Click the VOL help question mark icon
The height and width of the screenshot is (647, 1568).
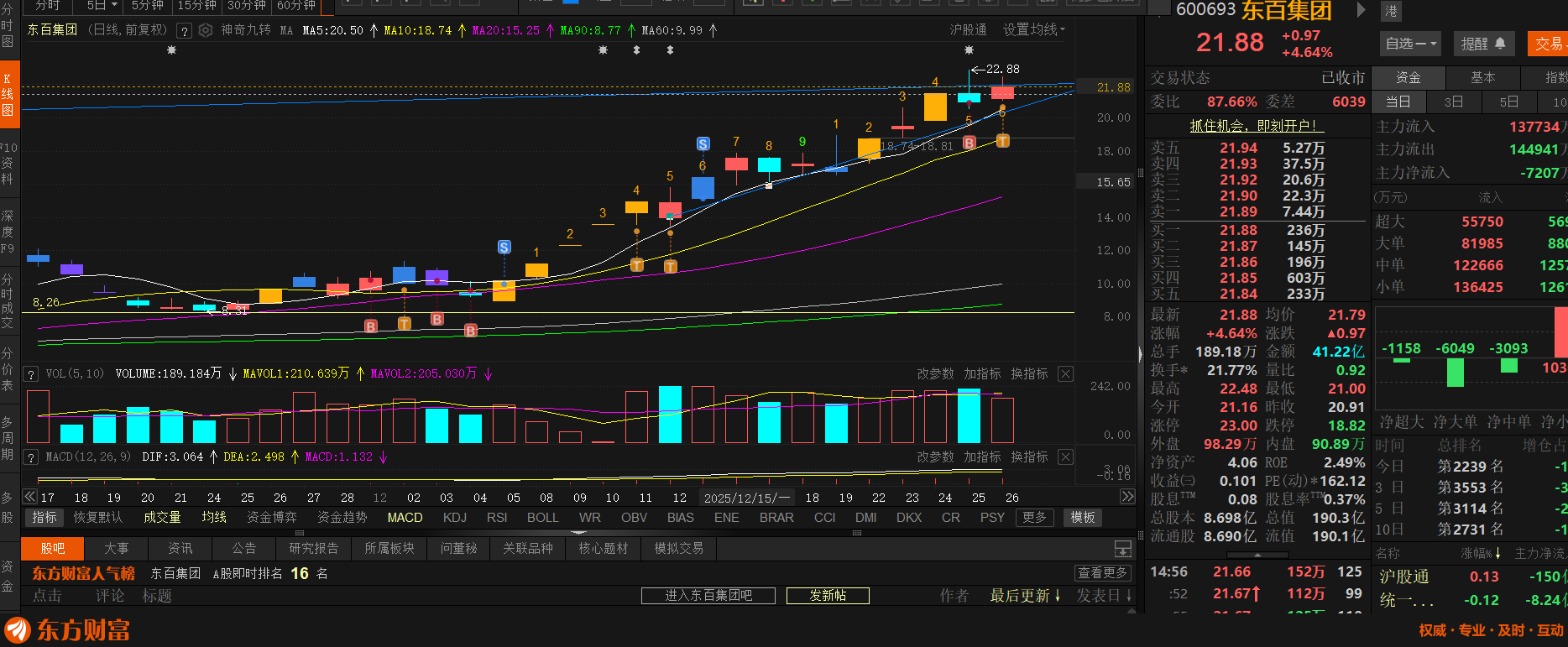coord(31,374)
